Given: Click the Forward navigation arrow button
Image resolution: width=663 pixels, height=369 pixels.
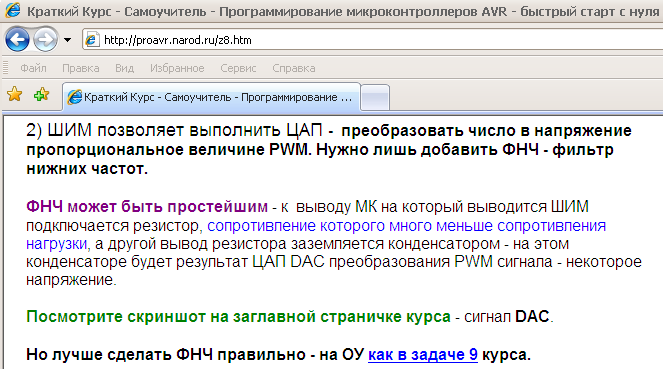Looking at the screenshot, I should [45, 40].
